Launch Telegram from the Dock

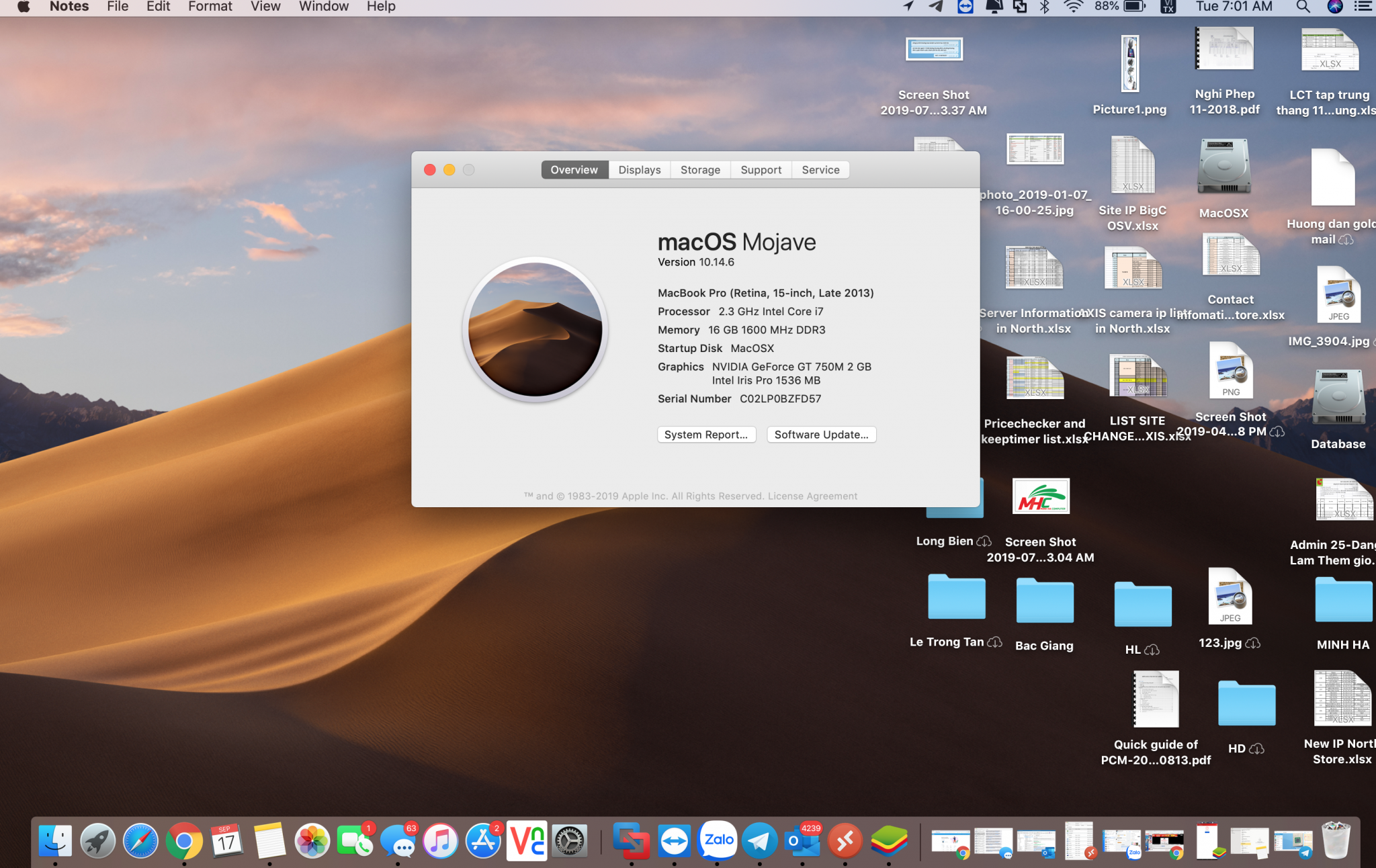[759, 841]
